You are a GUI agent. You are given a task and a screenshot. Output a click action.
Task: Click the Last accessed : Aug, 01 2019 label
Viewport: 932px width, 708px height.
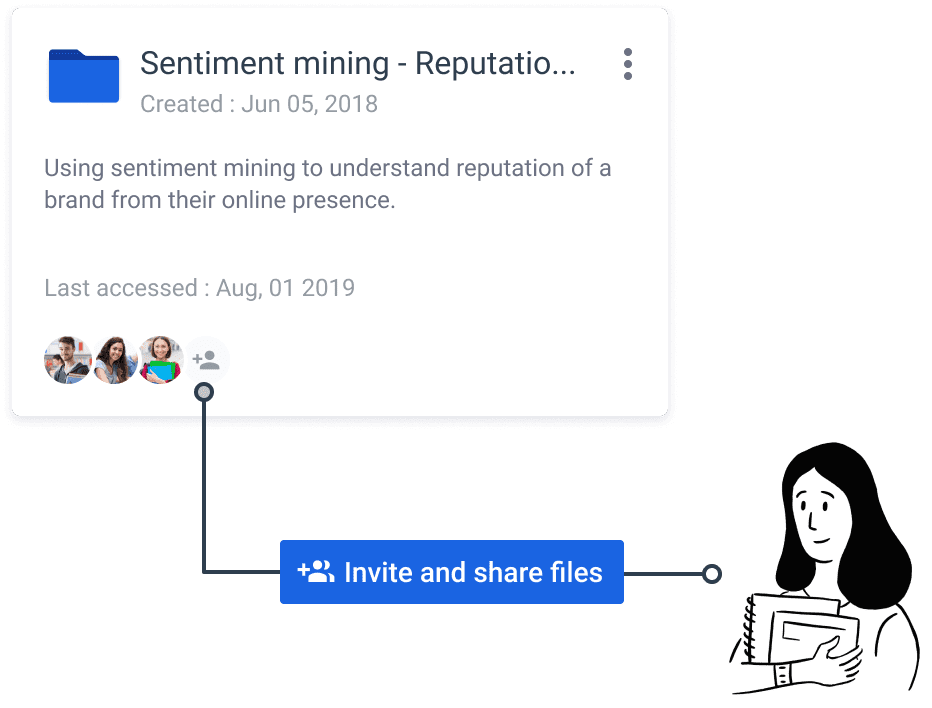click(199, 288)
